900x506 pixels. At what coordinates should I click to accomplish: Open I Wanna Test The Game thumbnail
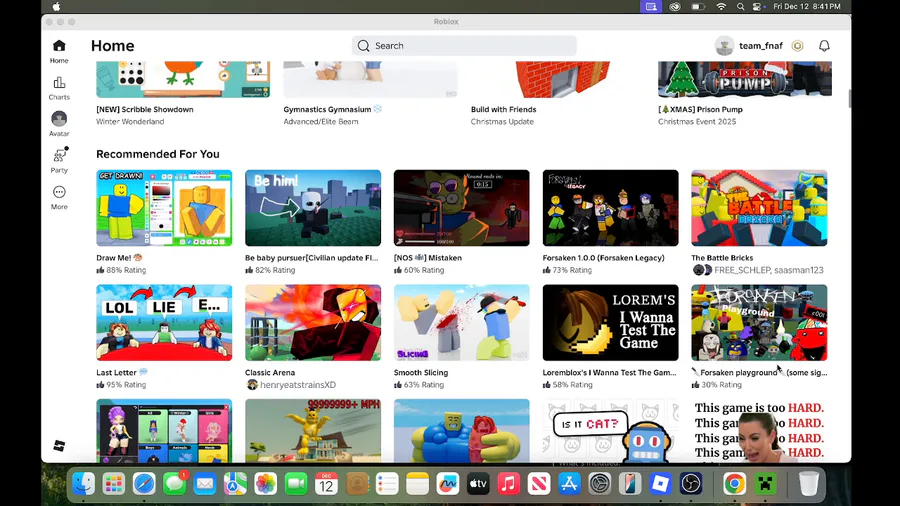click(610, 322)
